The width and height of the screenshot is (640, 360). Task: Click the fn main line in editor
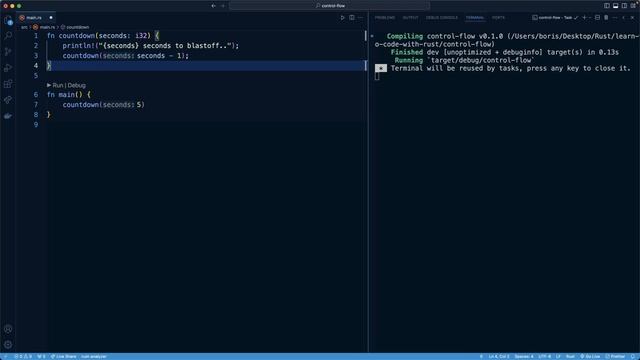point(69,95)
